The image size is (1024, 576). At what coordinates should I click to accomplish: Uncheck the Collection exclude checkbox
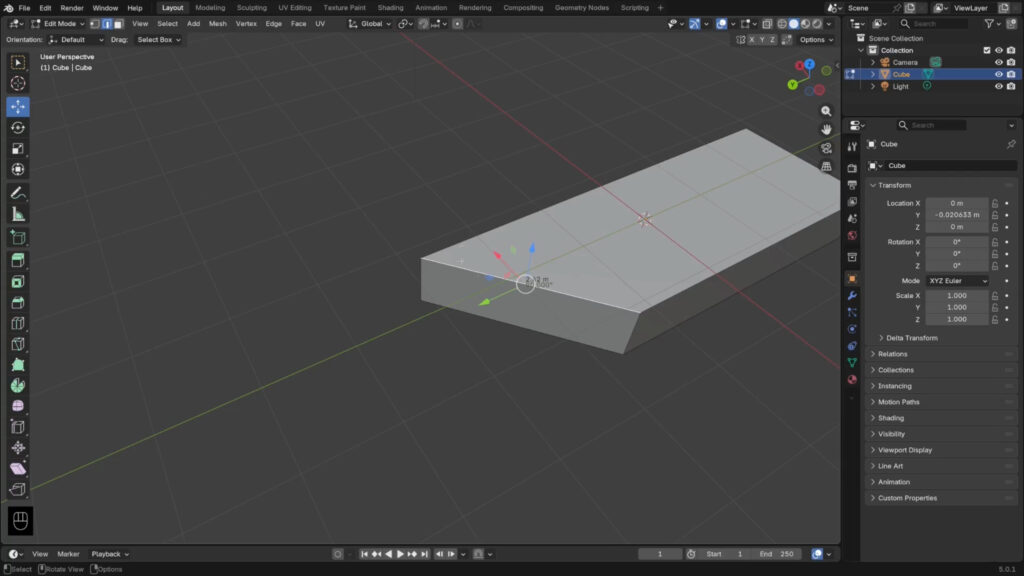987,50
